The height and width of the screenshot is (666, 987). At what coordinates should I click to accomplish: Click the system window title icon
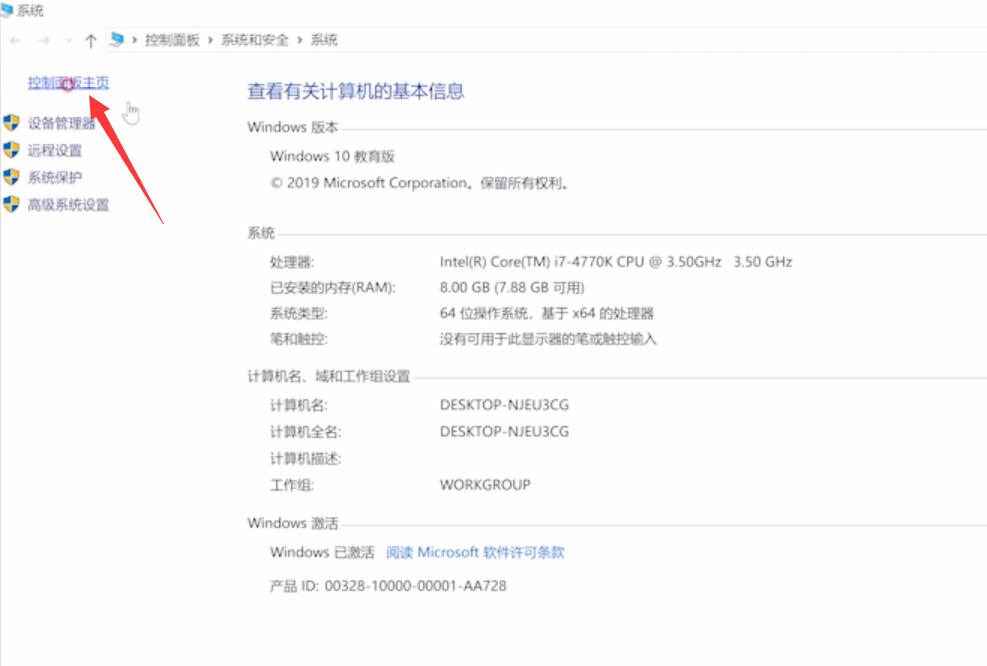(x=6, y=9)
